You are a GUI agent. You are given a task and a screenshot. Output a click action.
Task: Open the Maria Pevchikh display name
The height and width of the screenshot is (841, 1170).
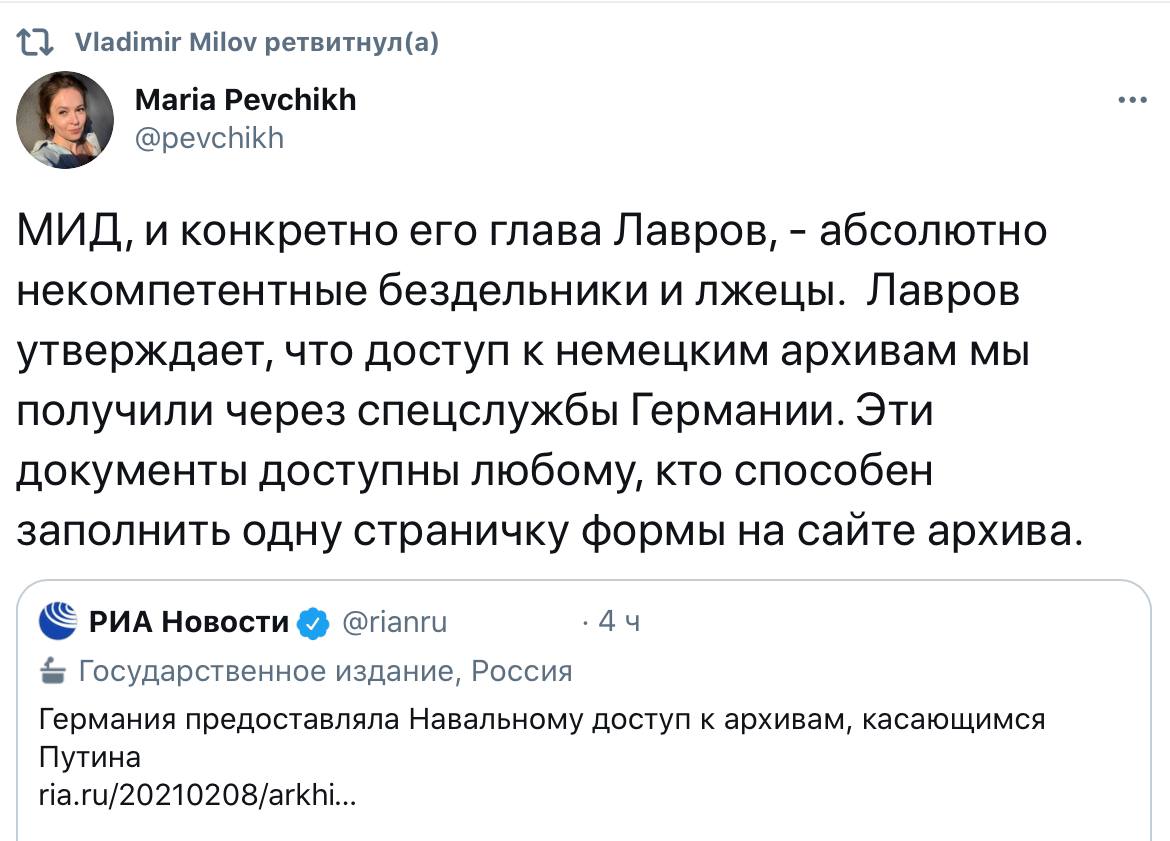(245, 100)
